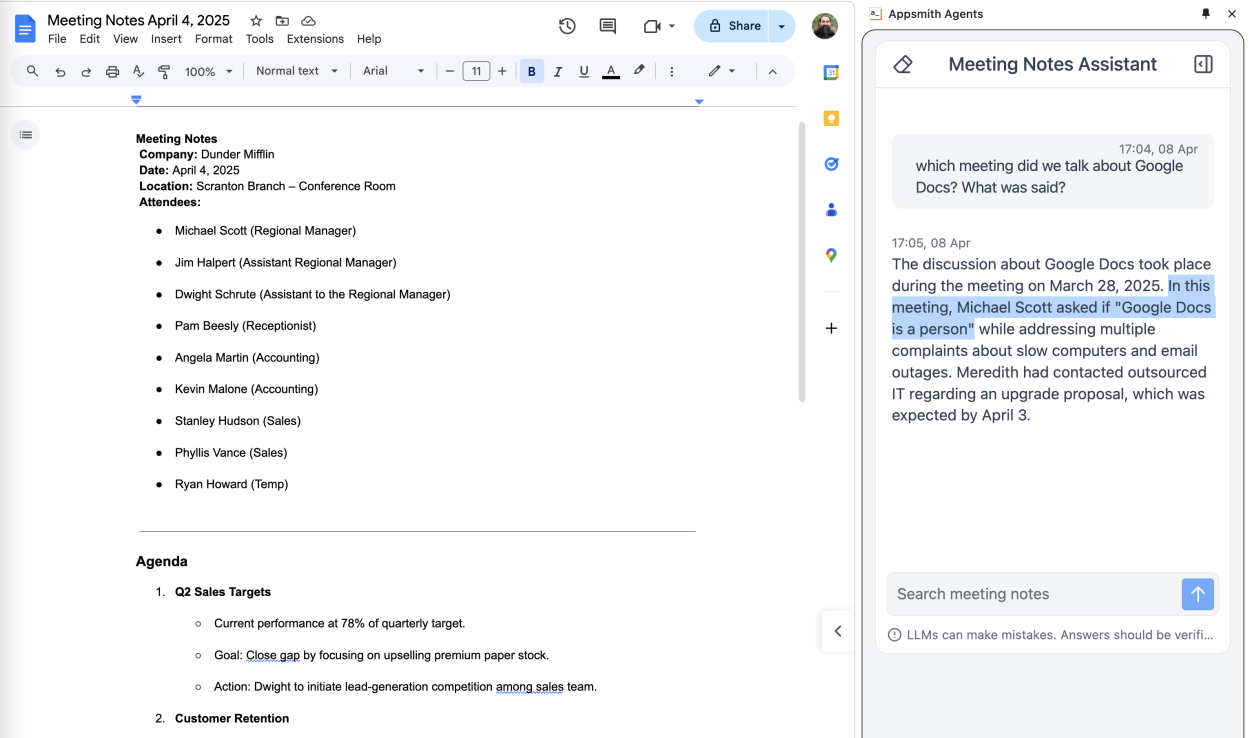
Task: Click the print icon in toolbar
Action: coord(112,72)
